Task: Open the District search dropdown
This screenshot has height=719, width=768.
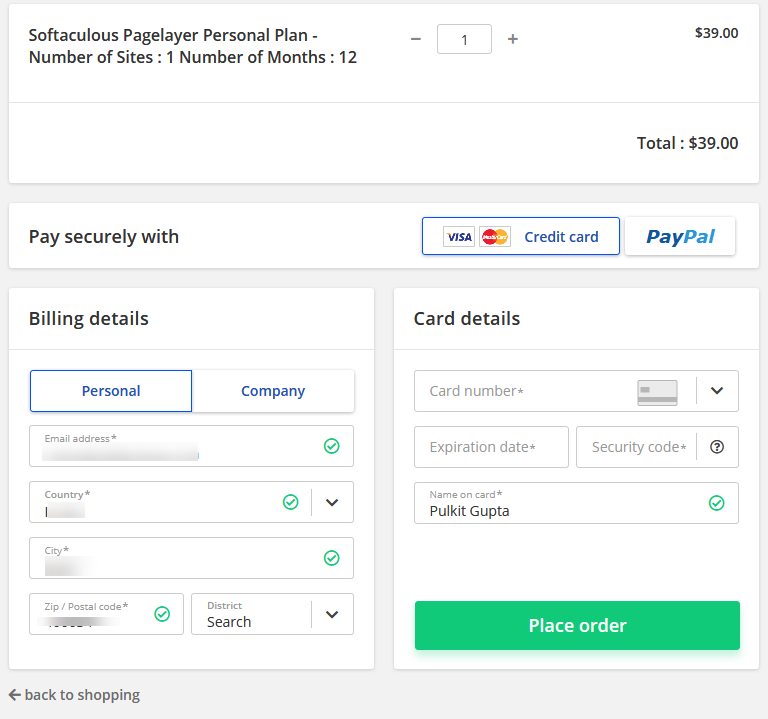Action: [333, 614]
